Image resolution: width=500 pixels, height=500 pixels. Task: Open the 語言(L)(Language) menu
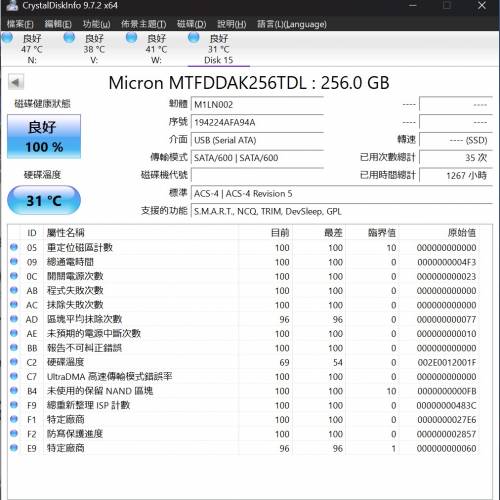click(292, 24)
